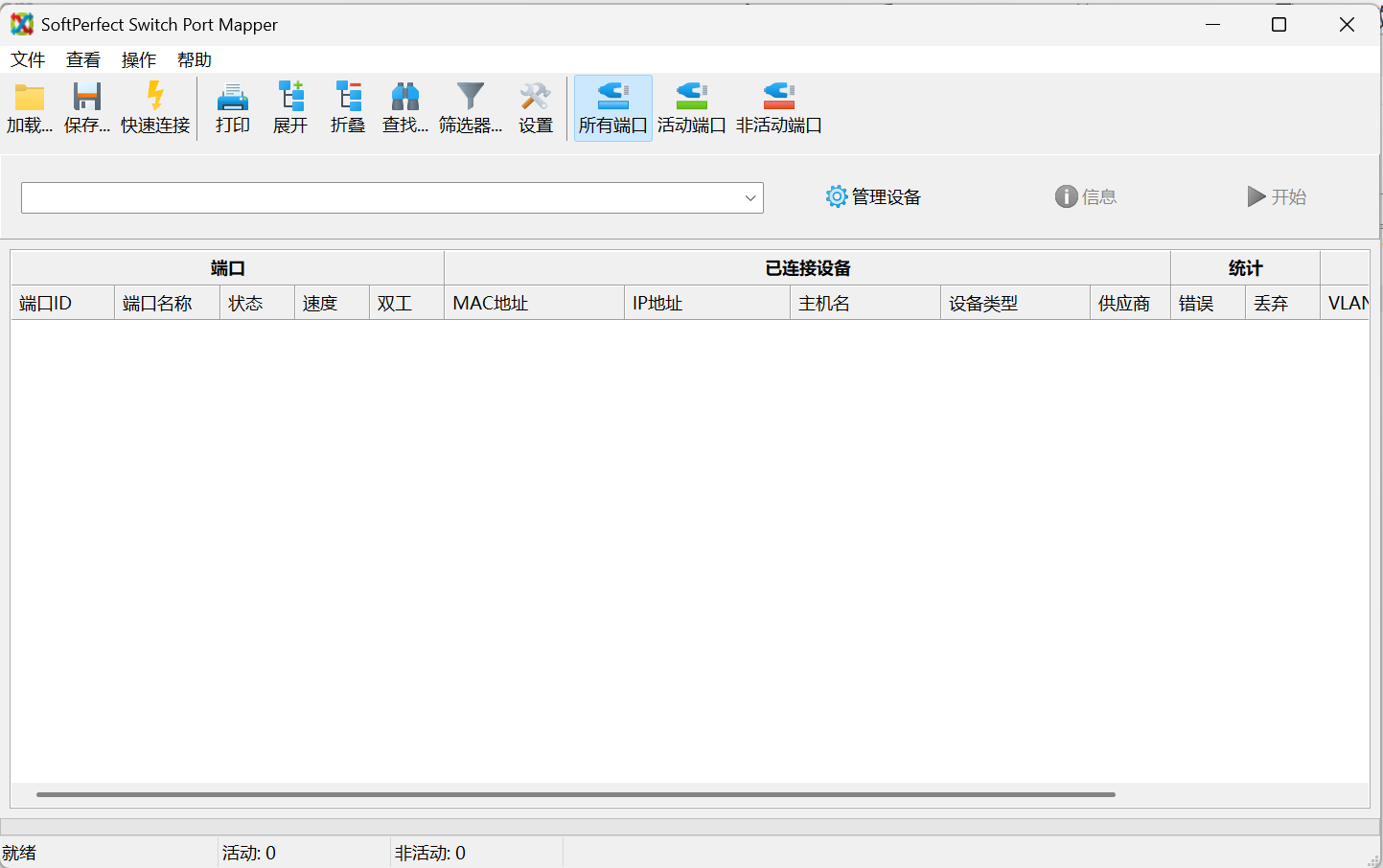
Task: Switch to 活动端口 active ports view
Action: click(x=690, y=107)
